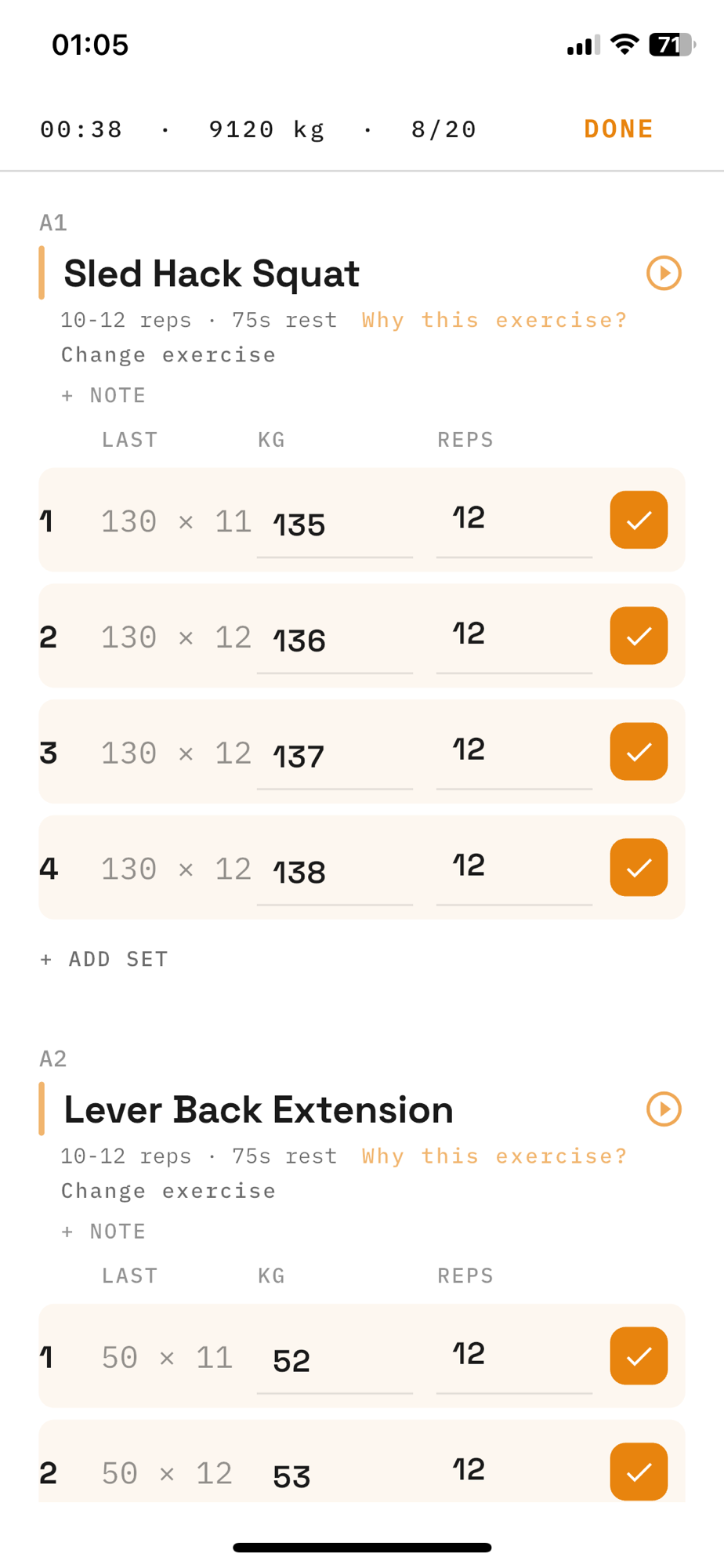Add a note to Sled Hack Squat
724x1568 pixels.
103,395
